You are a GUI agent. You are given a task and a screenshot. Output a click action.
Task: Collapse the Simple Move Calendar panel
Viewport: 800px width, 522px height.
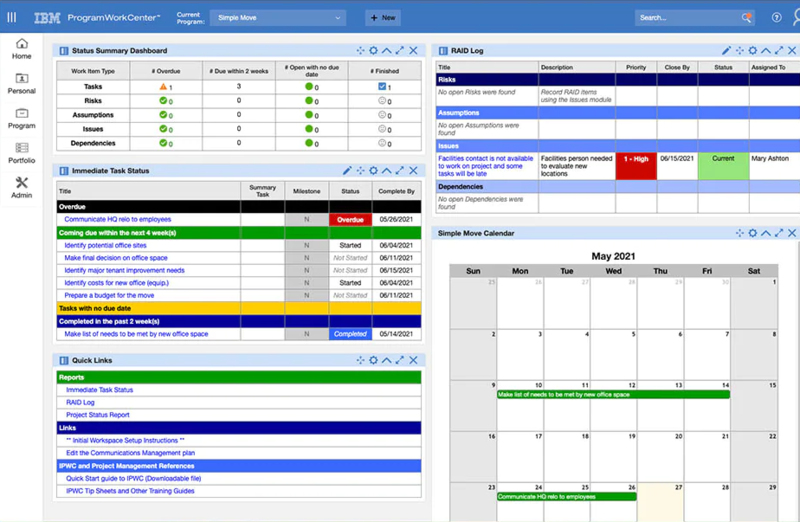point(766,233)
